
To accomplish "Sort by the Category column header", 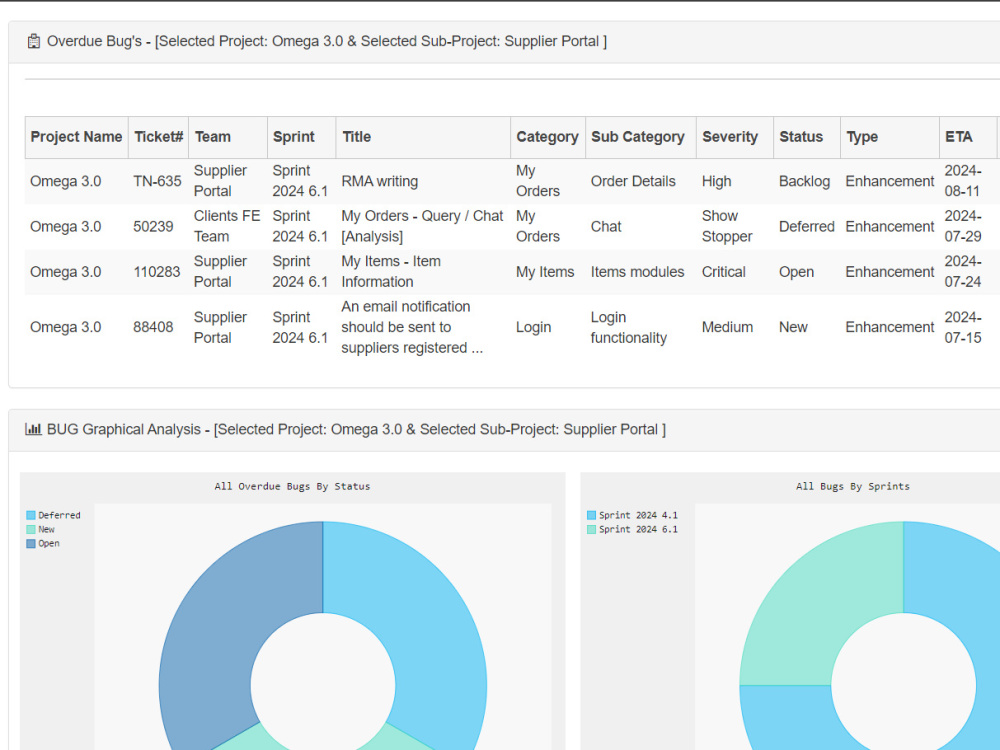I will [548, 137].
